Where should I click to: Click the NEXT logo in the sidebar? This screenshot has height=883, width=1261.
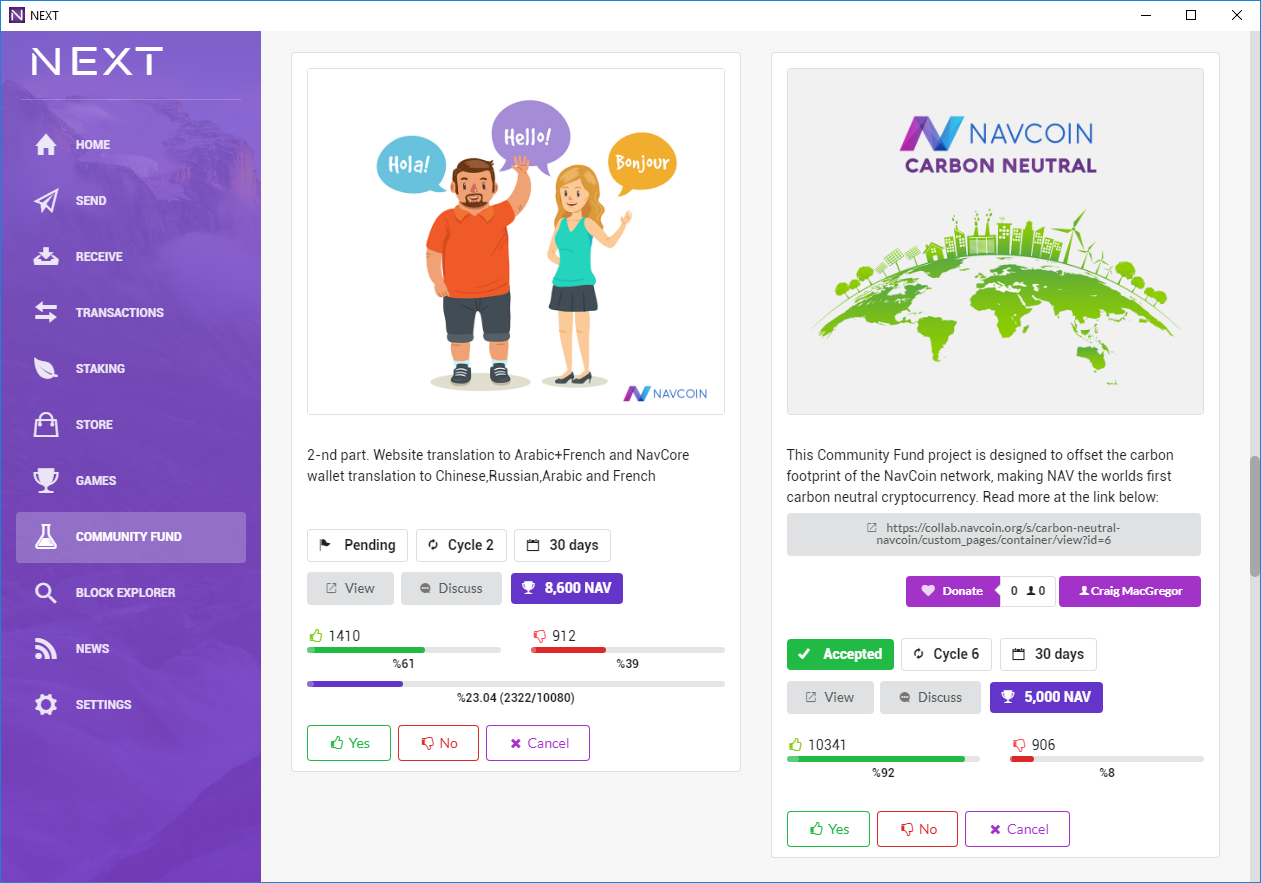pyautogui.click(x=97, y=62)
